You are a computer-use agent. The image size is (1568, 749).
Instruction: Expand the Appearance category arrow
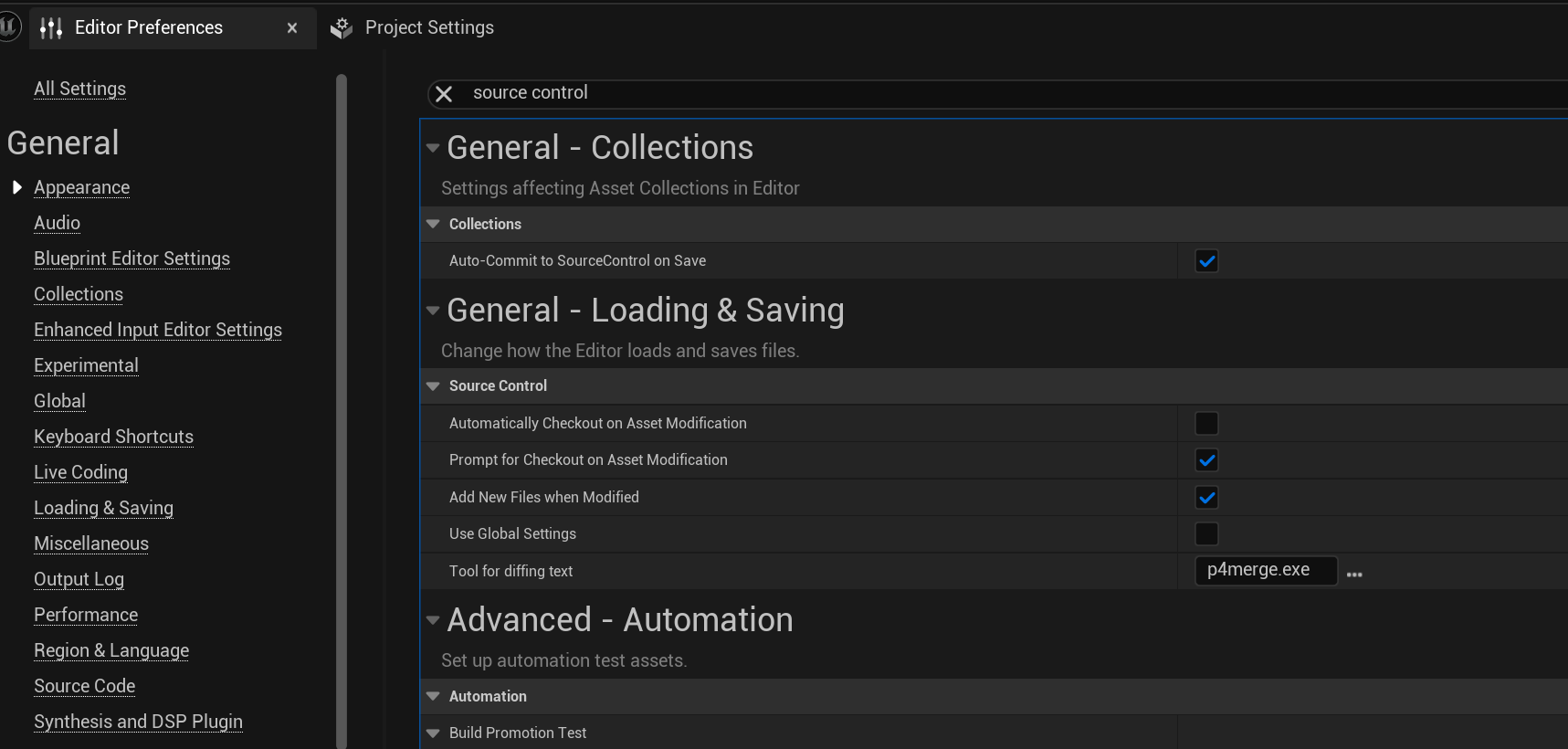click(x=16, y=187)
